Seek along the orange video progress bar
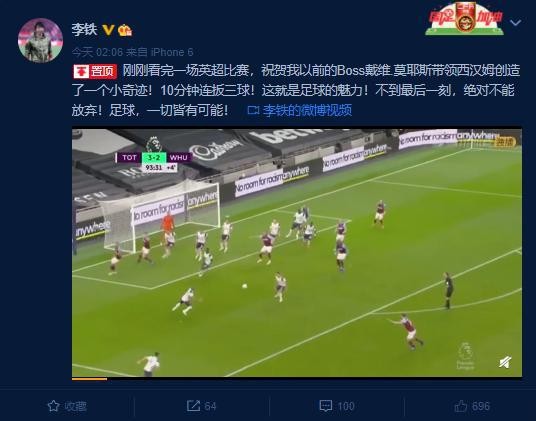 (x=297, y=379)
